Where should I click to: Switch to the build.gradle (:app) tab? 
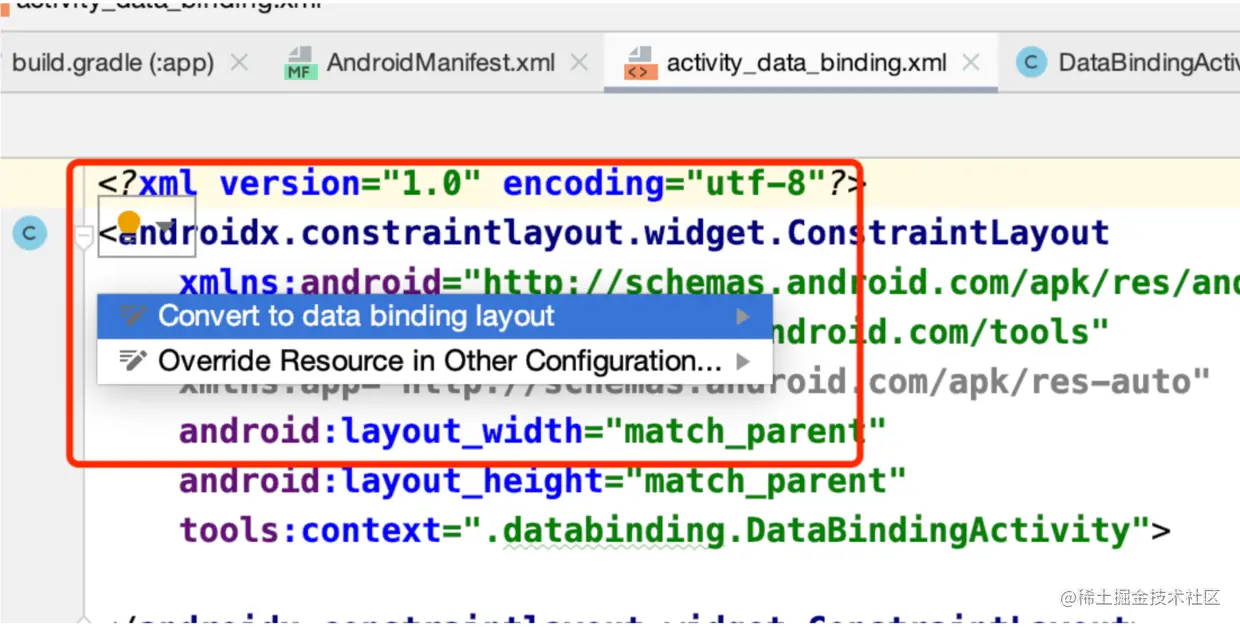click(x=113, y=63)
